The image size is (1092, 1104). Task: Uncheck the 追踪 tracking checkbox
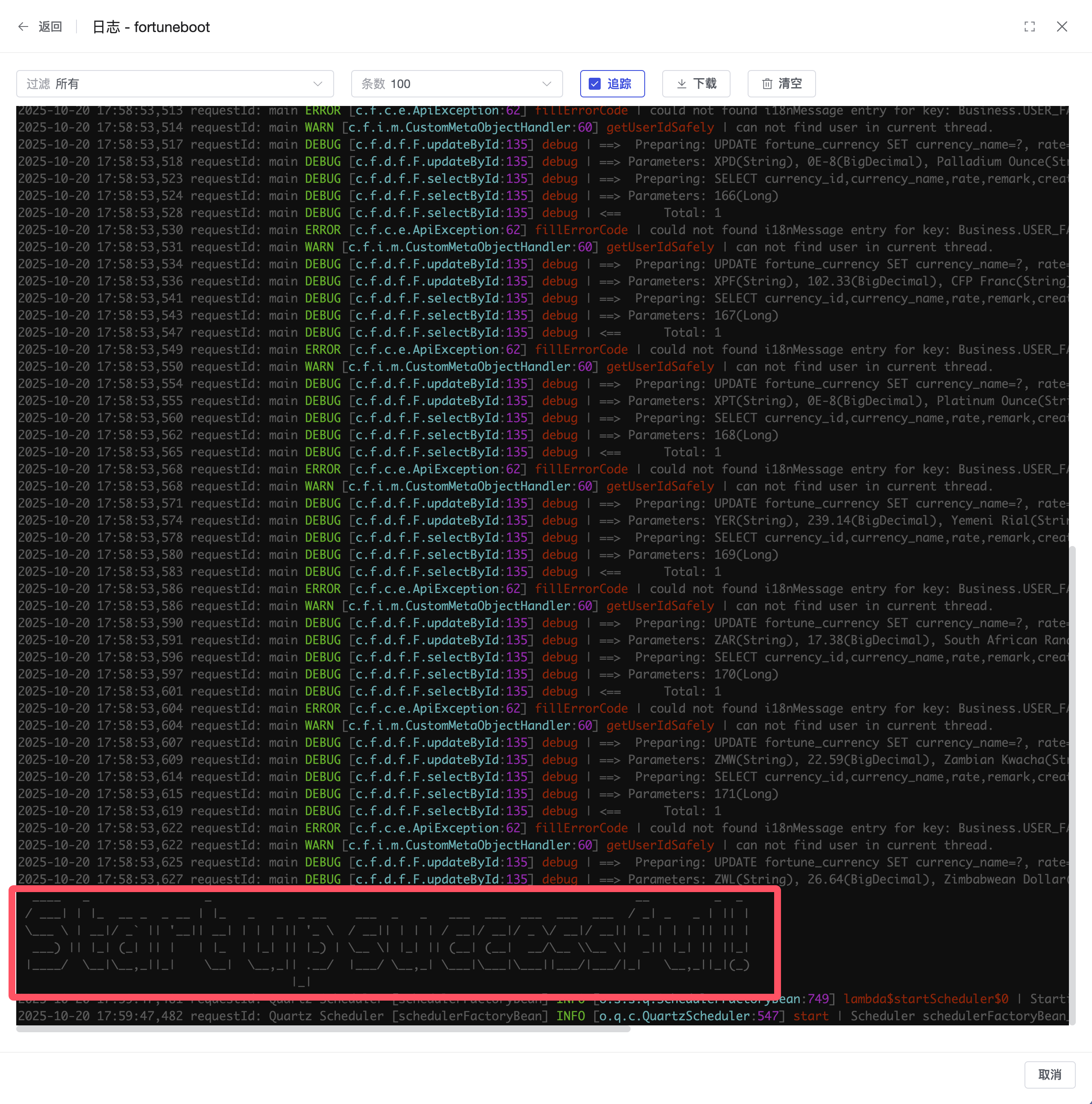point(595,84)
